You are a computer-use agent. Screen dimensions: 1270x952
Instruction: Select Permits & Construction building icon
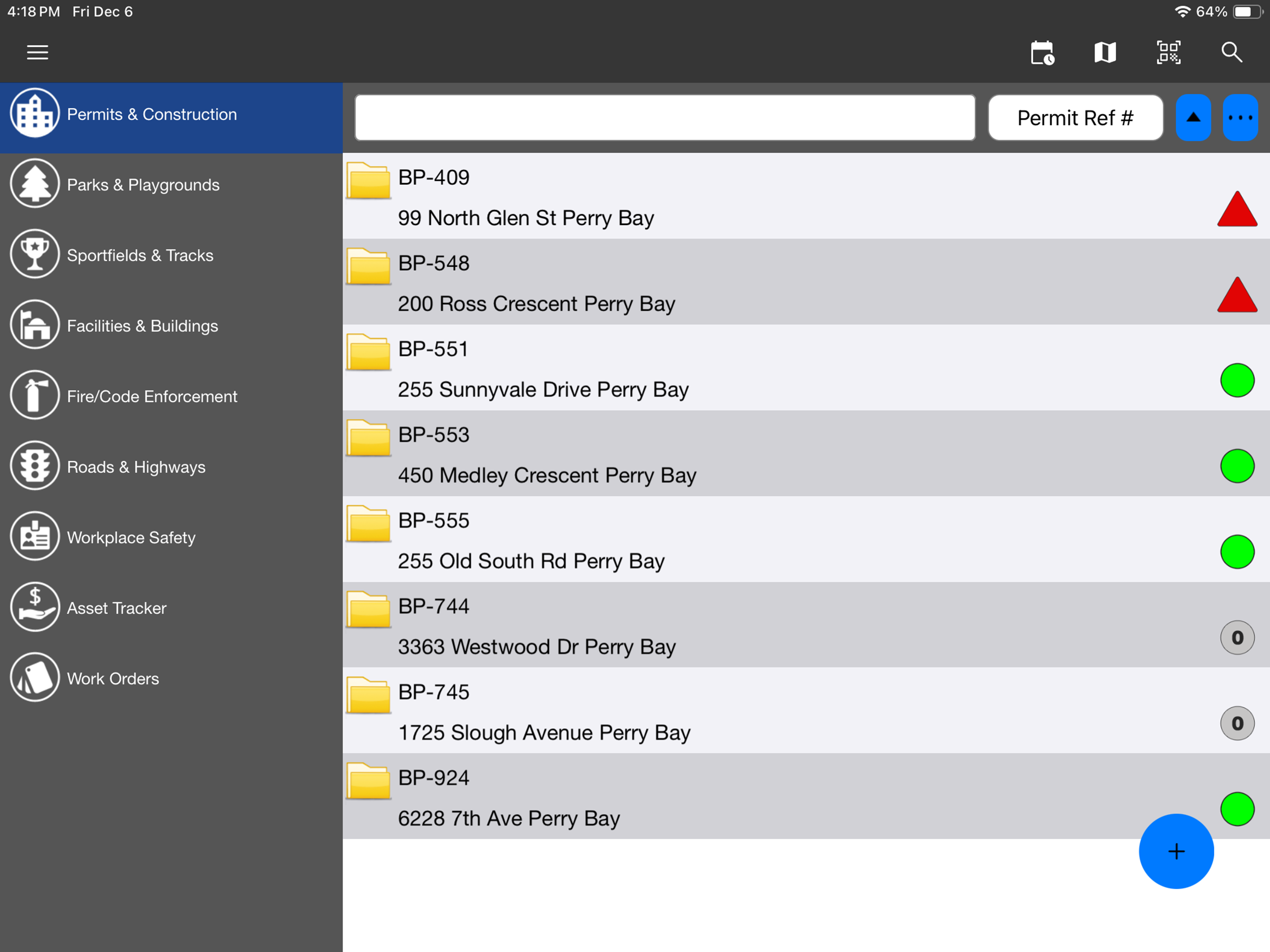point(35,113)
